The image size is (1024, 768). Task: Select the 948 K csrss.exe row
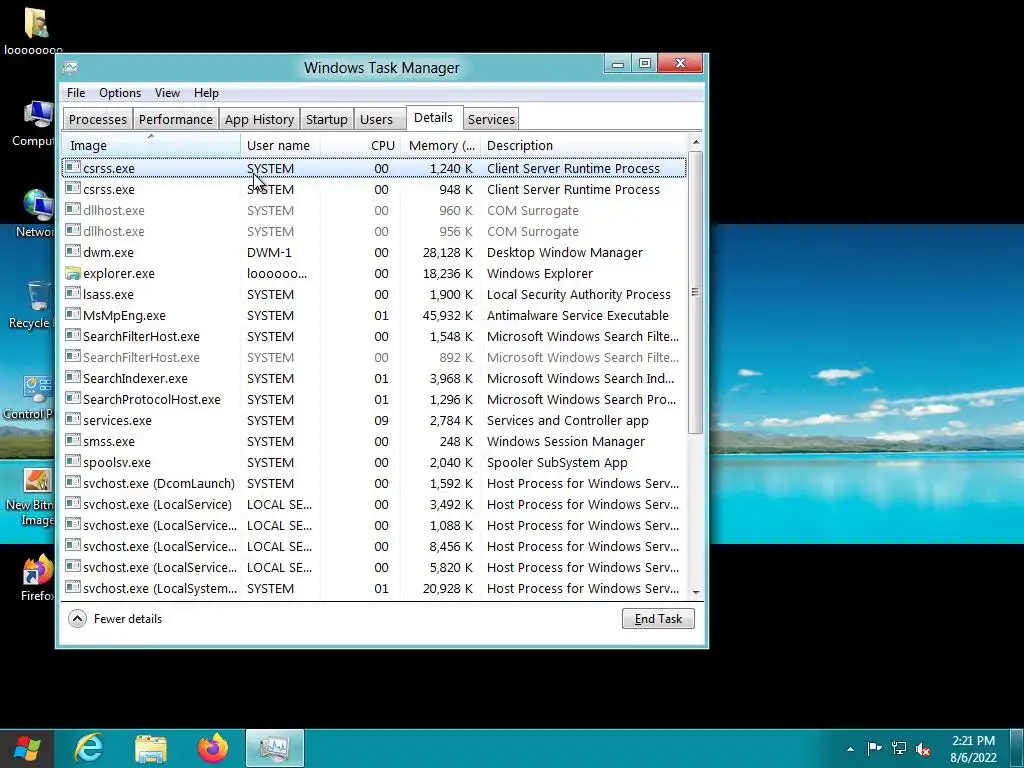374,189
